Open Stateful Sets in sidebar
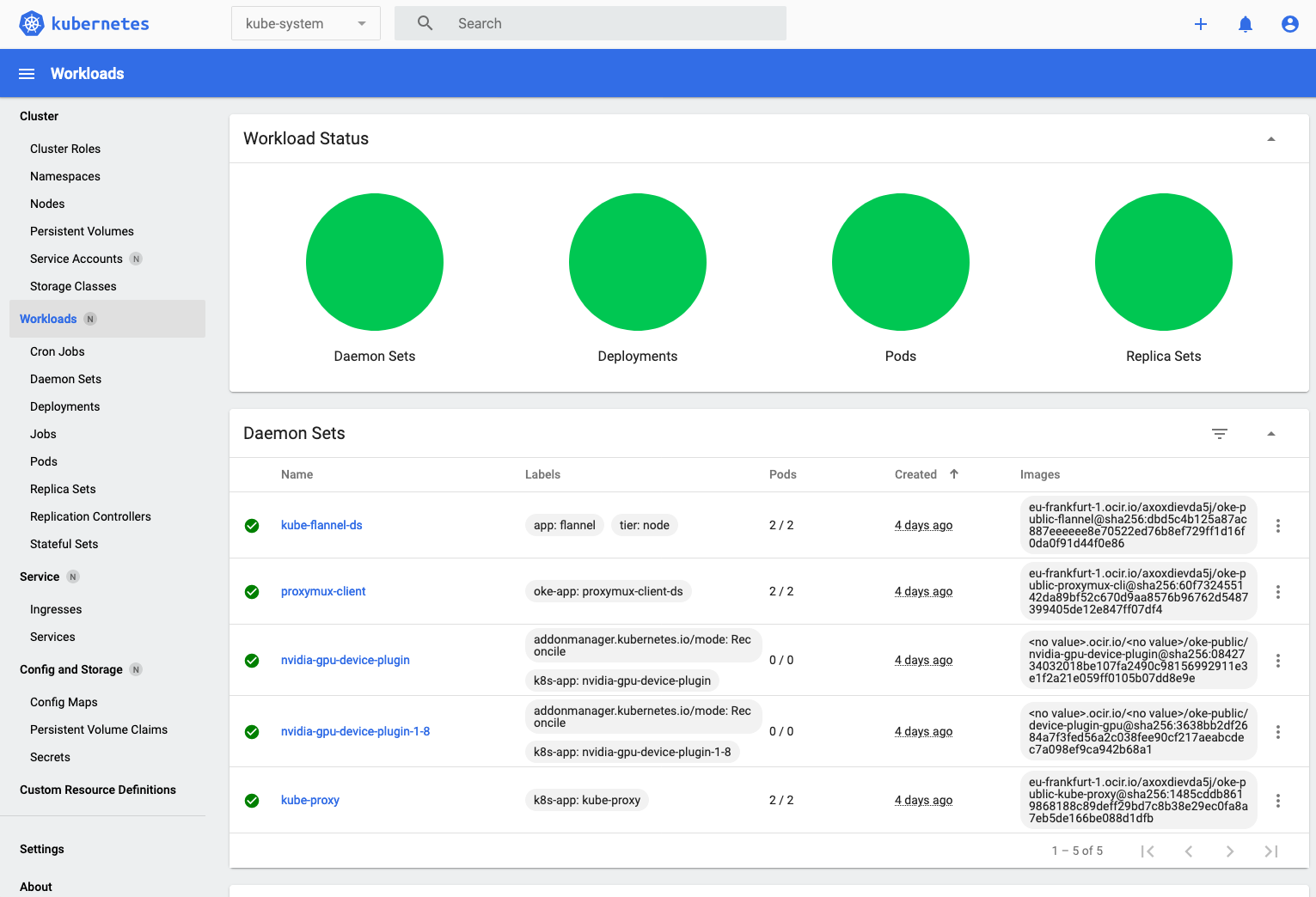The width and height of the screenshot is (1316, 897). (x=64, y=544)
